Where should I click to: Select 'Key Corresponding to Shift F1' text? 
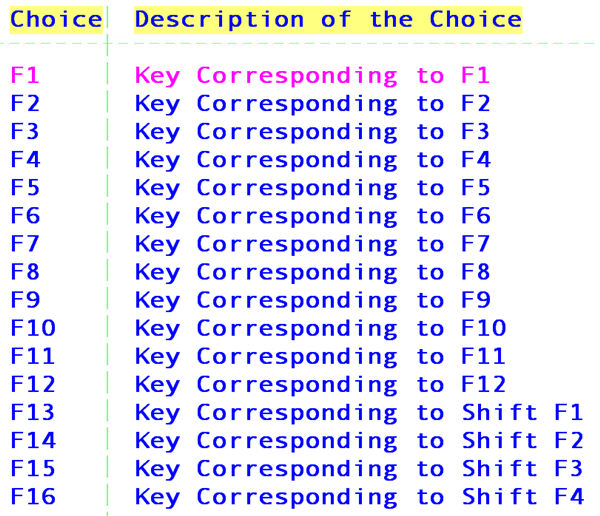(359, 412)
